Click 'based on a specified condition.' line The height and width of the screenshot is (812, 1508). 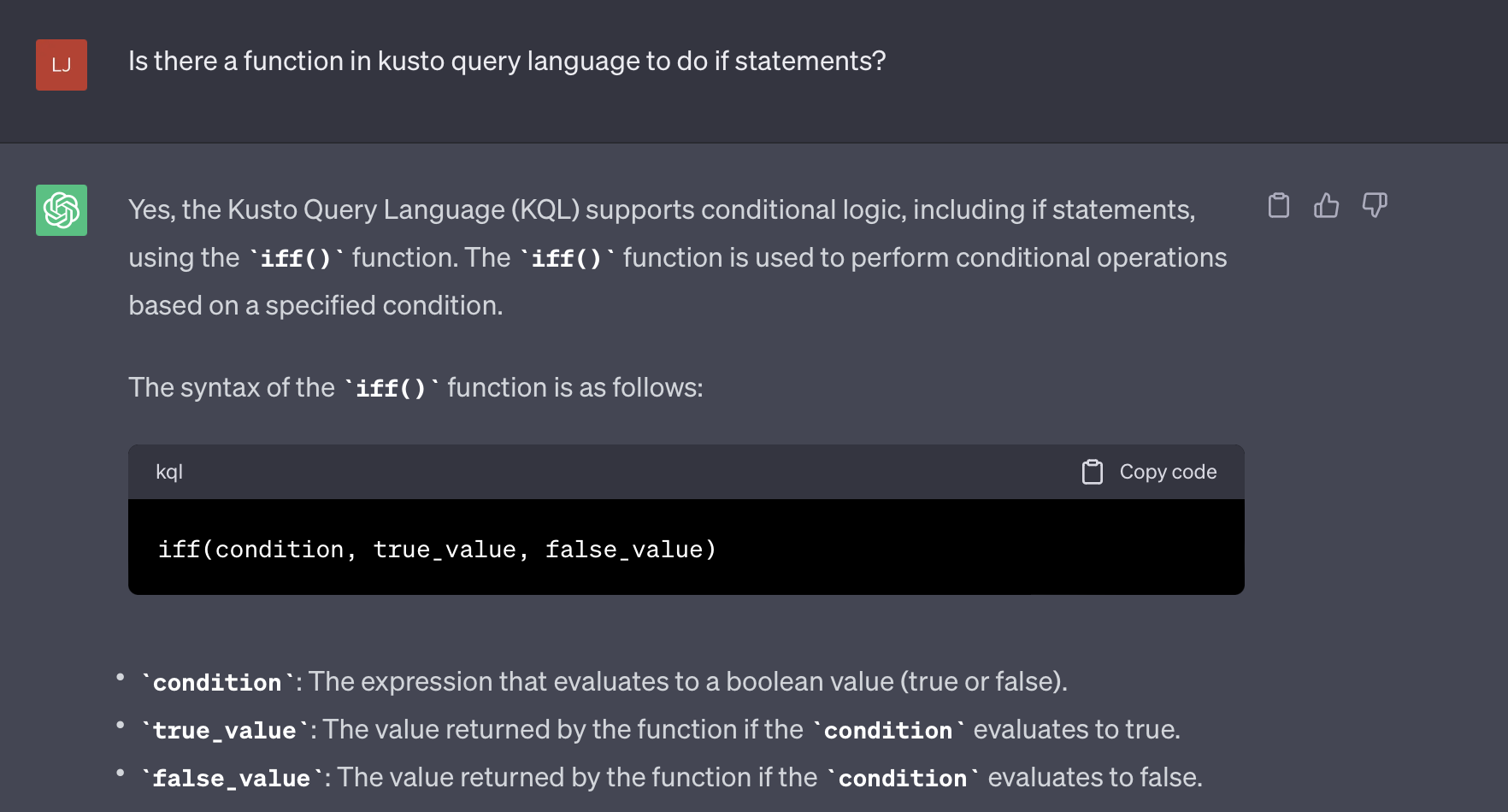315,306
